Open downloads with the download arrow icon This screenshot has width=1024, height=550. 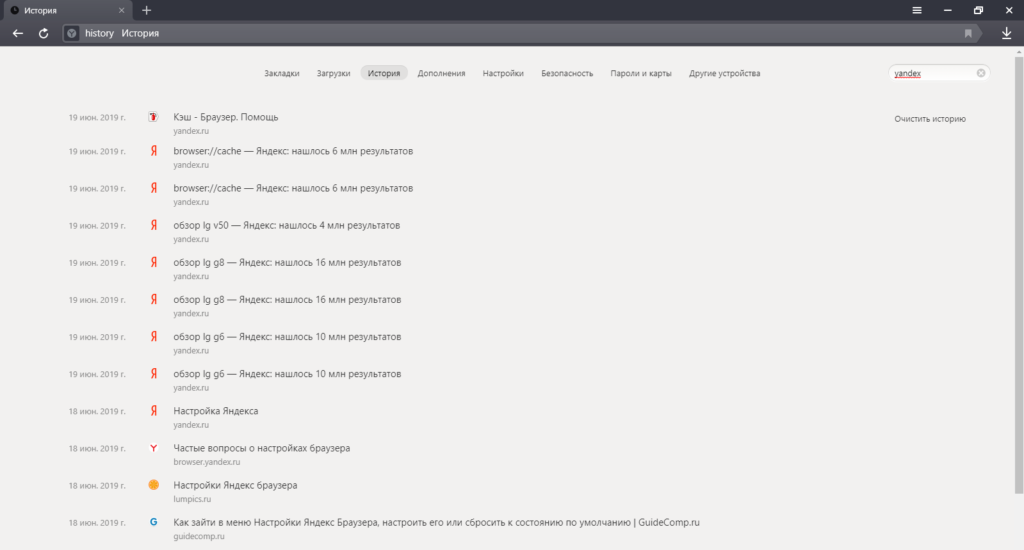tap(1006, 33)
